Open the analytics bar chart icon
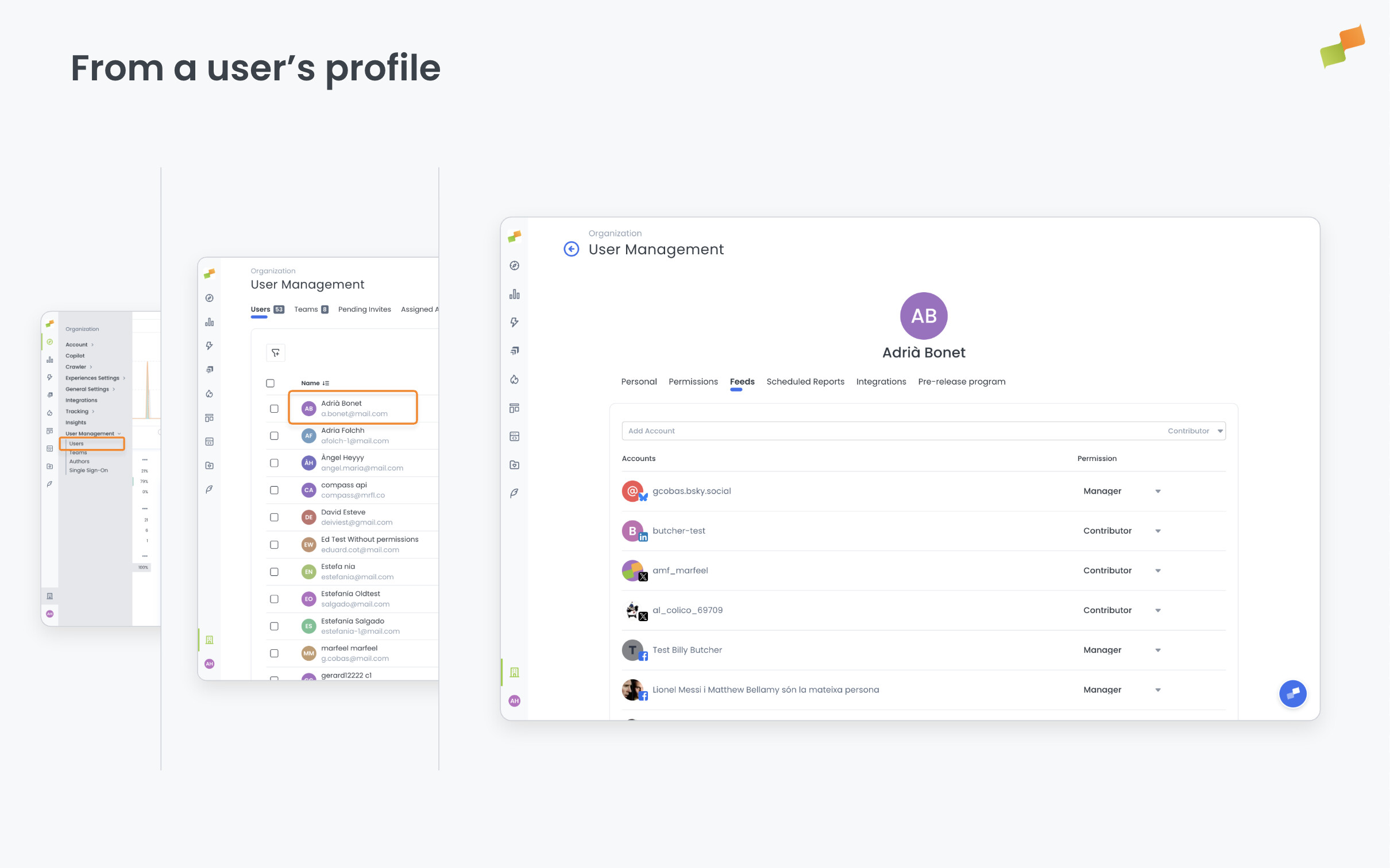 pos(514,294)
